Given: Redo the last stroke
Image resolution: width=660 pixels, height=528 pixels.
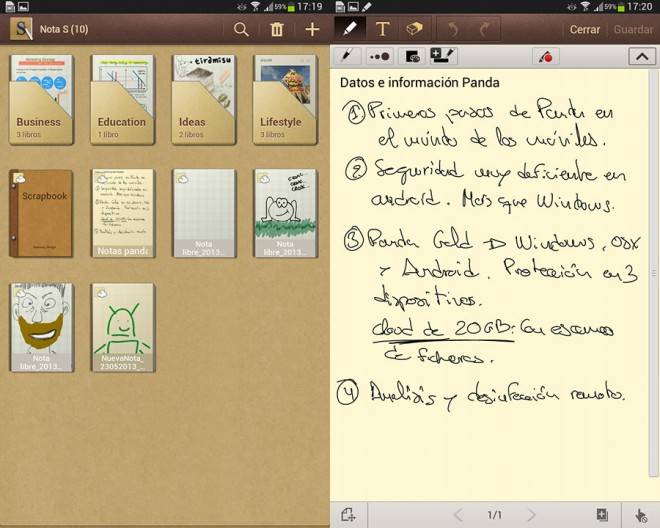Looking at the screenshot, I should (x=485, y=29).
